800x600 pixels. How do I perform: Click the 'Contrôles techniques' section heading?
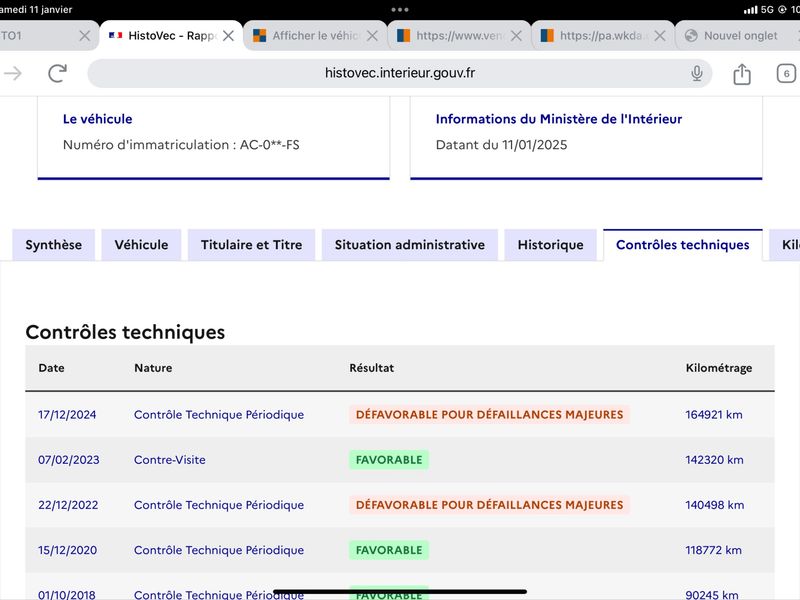[125, 332]
